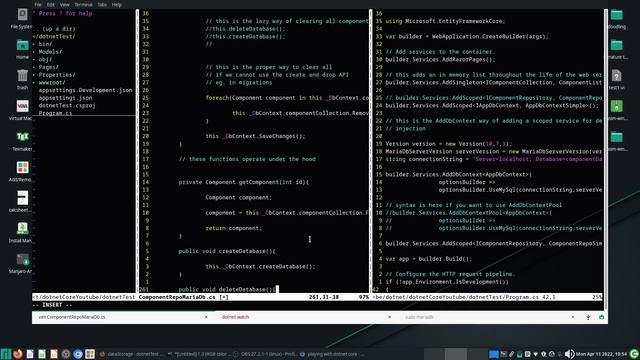The height and width of the screenshot is (360, 640).
Task: Open the nature folder on desktop
Action: [x=616, y=45]
